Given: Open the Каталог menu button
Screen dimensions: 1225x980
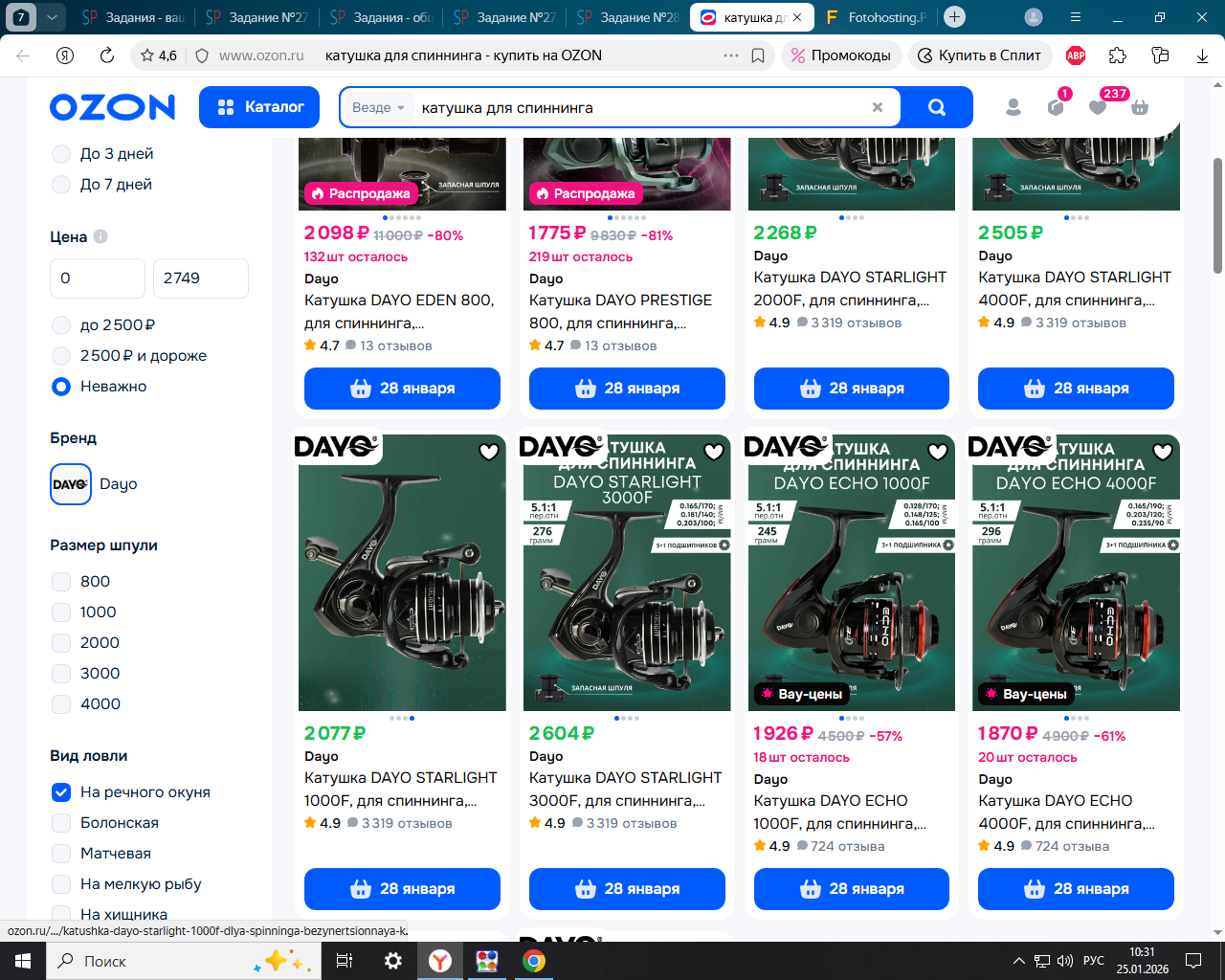Looking at the screenshot, I should 260,107.
